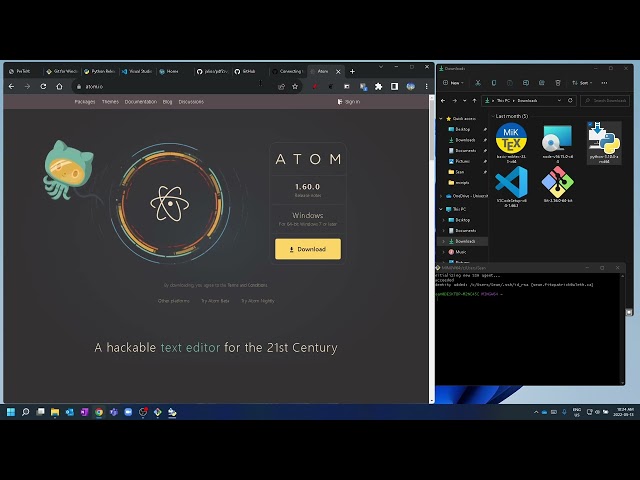
Task: Select Pictures in Quick access
Action: 462,161
